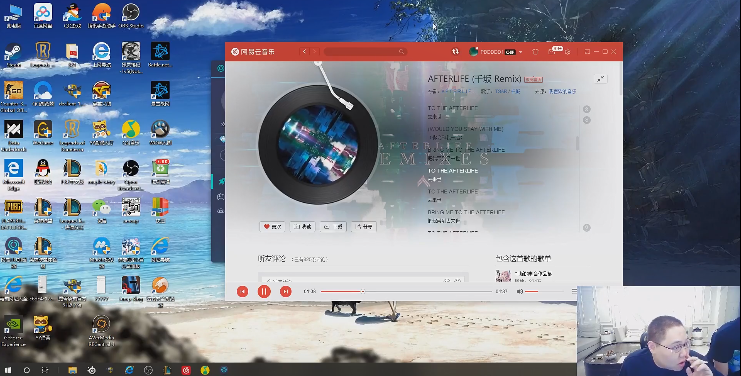Viewport: 741px width, 376px height.
Task: Mute audio using the speaker icon
Action: (x=520, y=291)
